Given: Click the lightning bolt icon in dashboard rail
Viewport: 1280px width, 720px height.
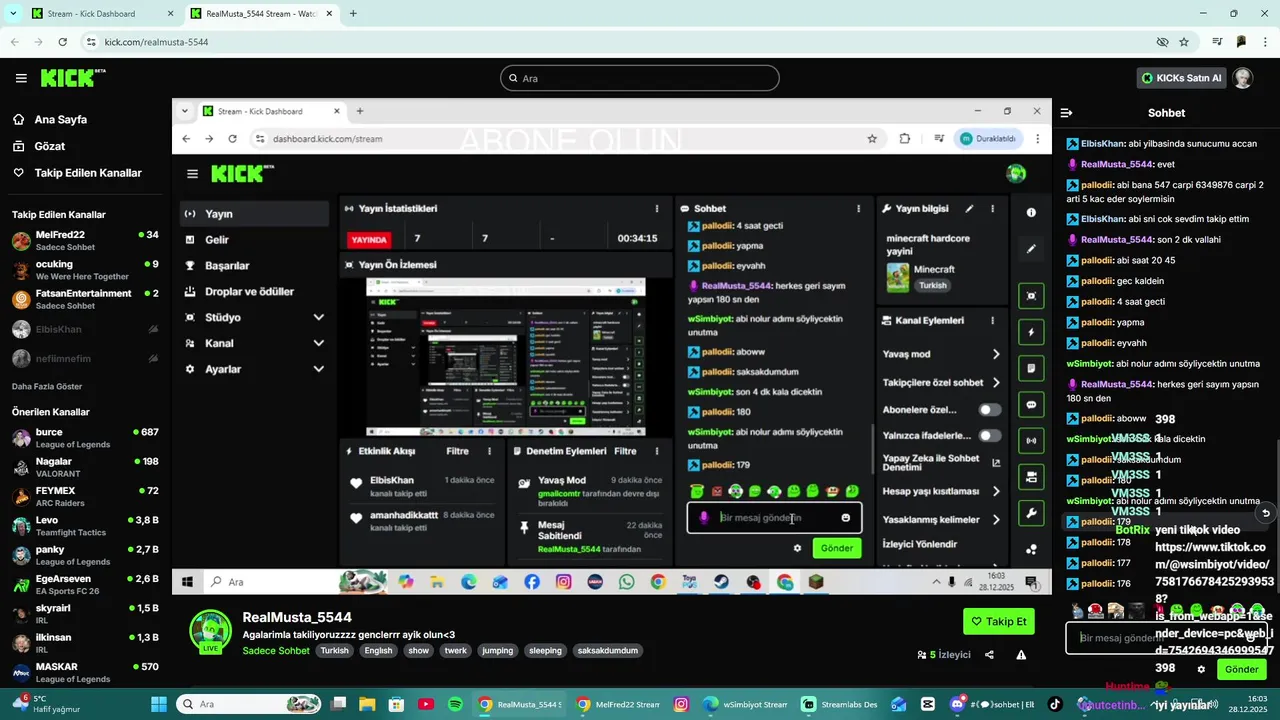Looking at the screenshot, I should tap(1031, 332).
